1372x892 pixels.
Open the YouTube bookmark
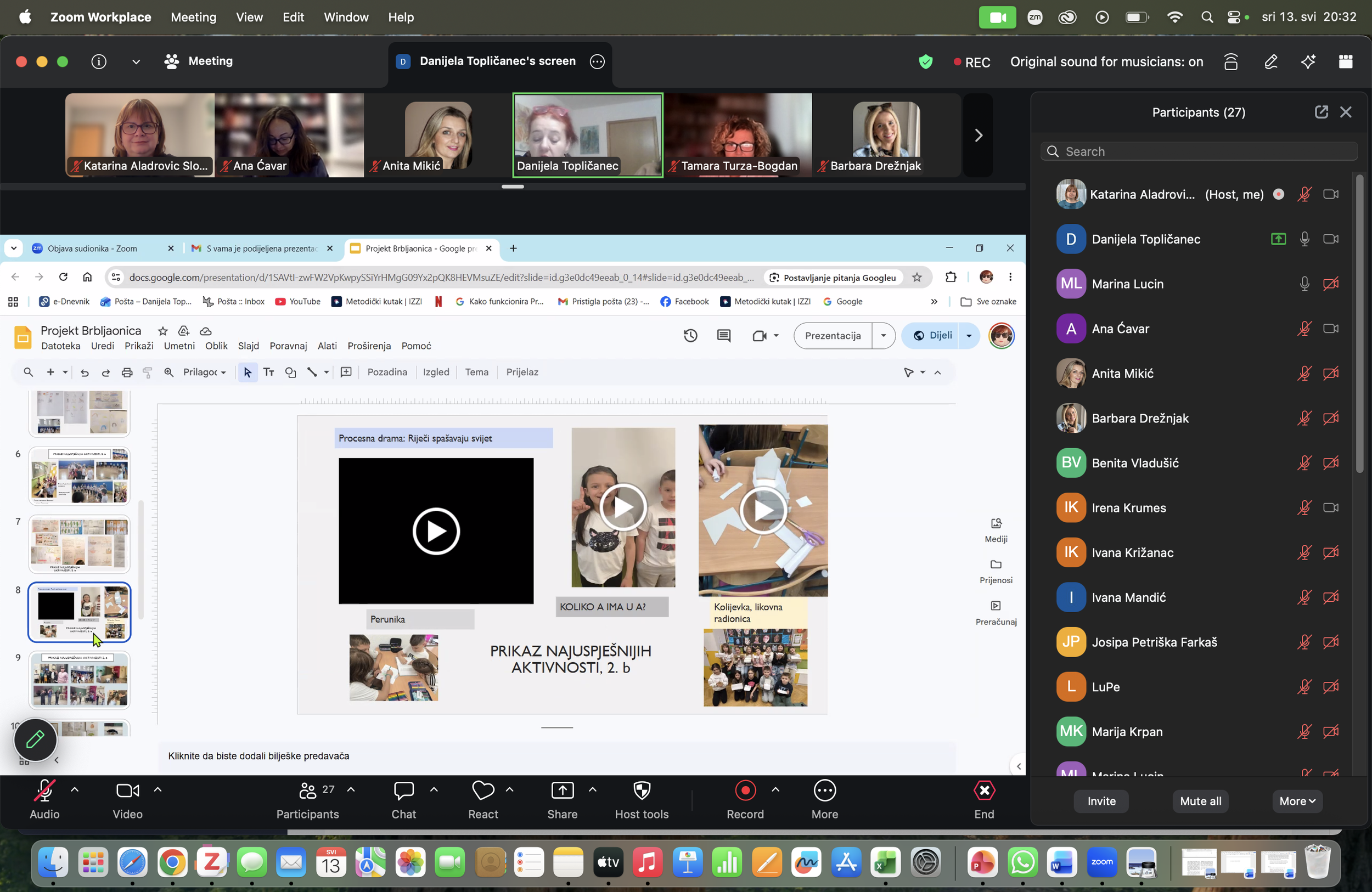pos(297,301)
